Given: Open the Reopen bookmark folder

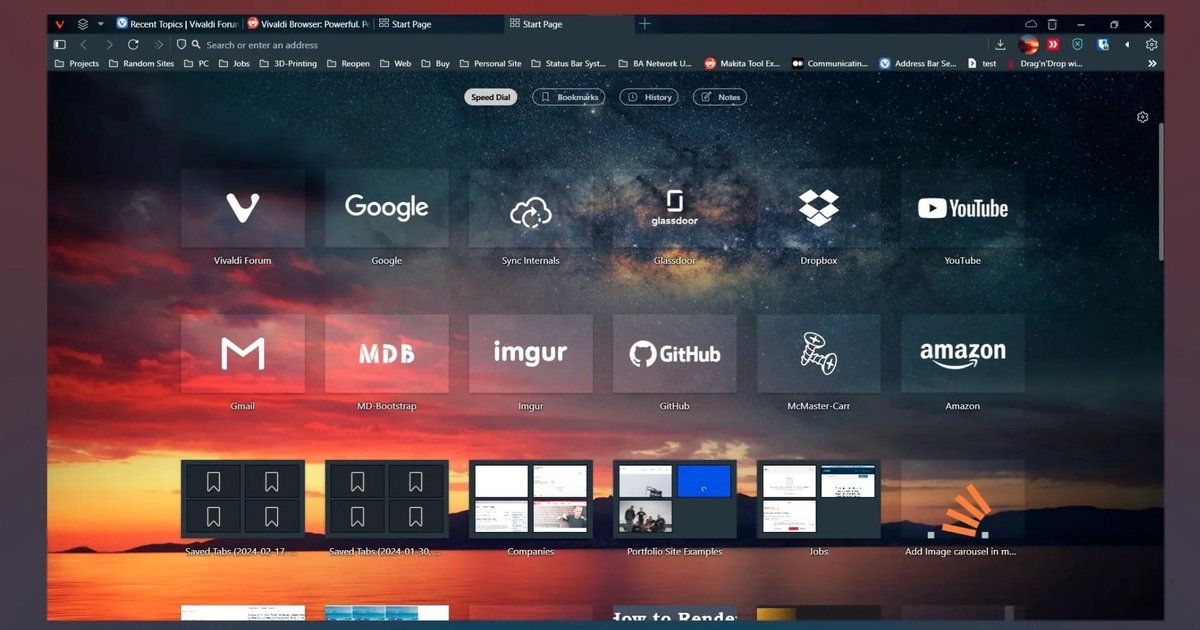Looking at the screenshot, I should coord(348,63).
